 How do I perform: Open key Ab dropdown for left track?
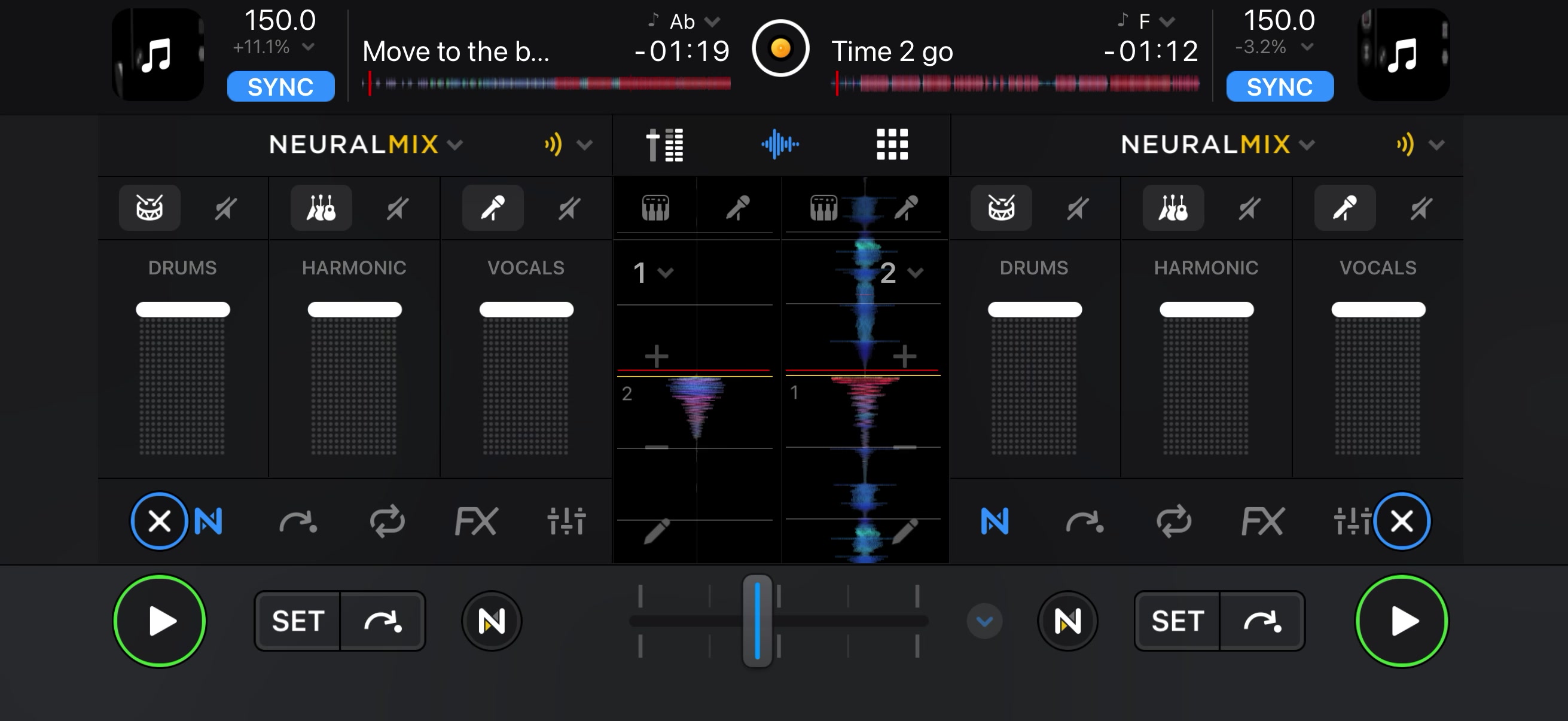click(x=684, y=22)
